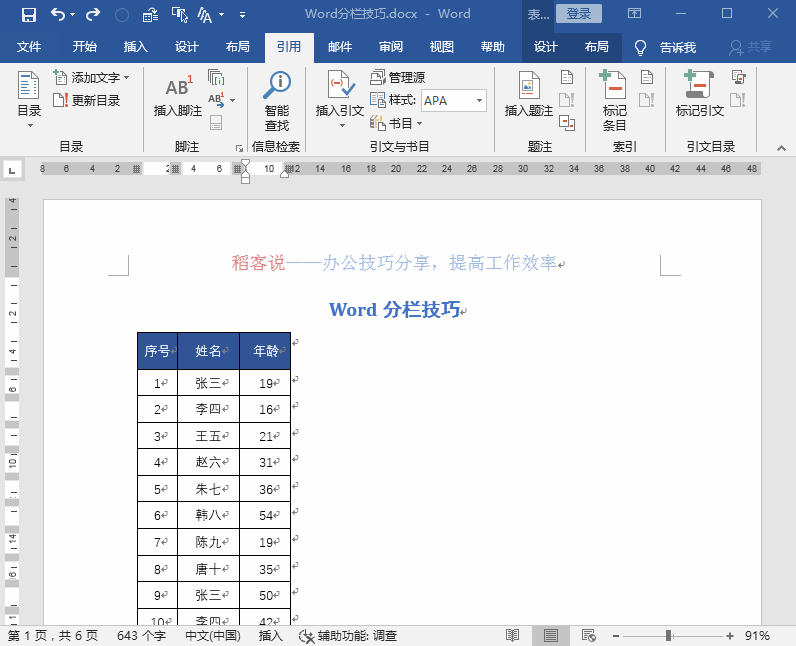This screenshot has width=796, height=646.
Task: Switch to Read Mode view
Action: tap(513, 635)
